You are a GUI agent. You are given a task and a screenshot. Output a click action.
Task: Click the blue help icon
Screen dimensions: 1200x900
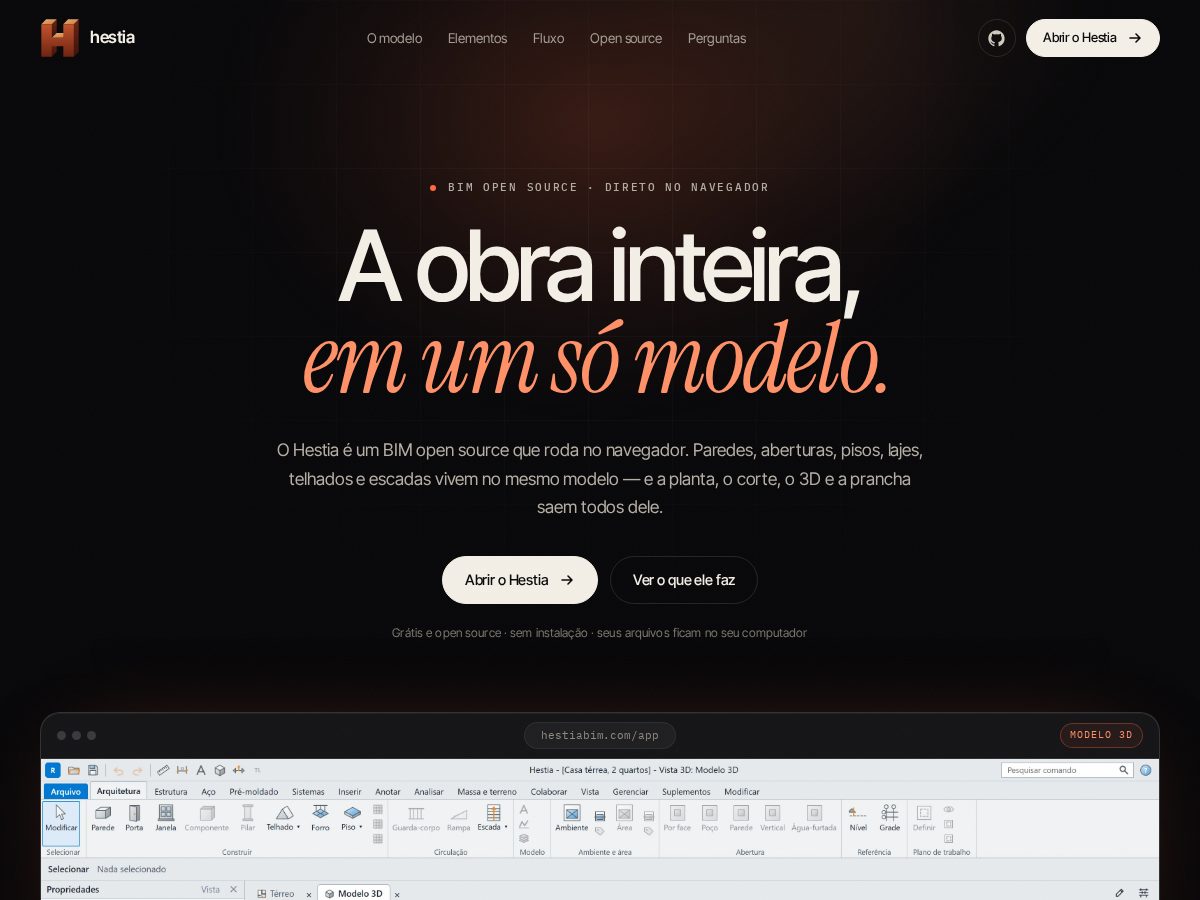pos(1146,770)
